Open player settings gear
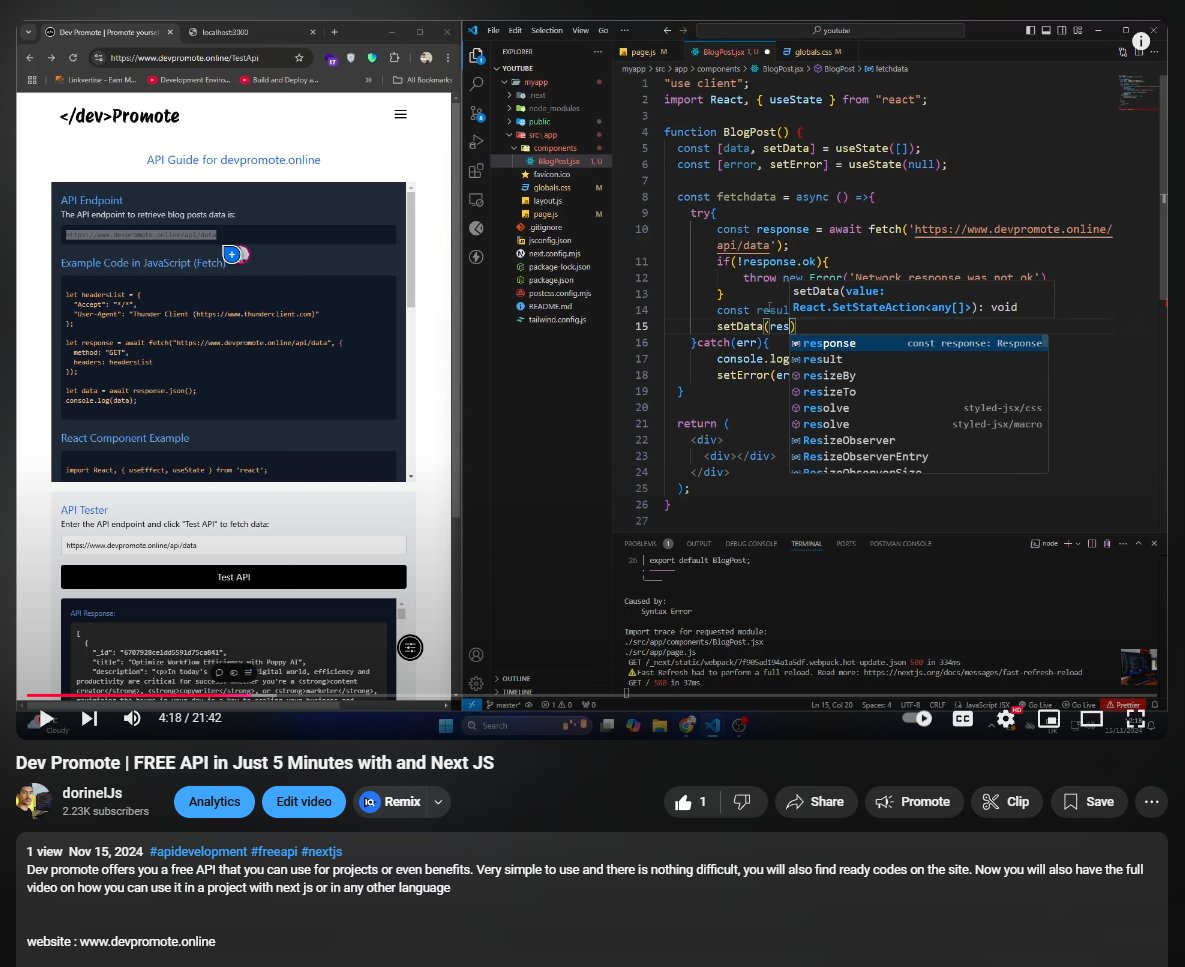 pos(1006,718)
